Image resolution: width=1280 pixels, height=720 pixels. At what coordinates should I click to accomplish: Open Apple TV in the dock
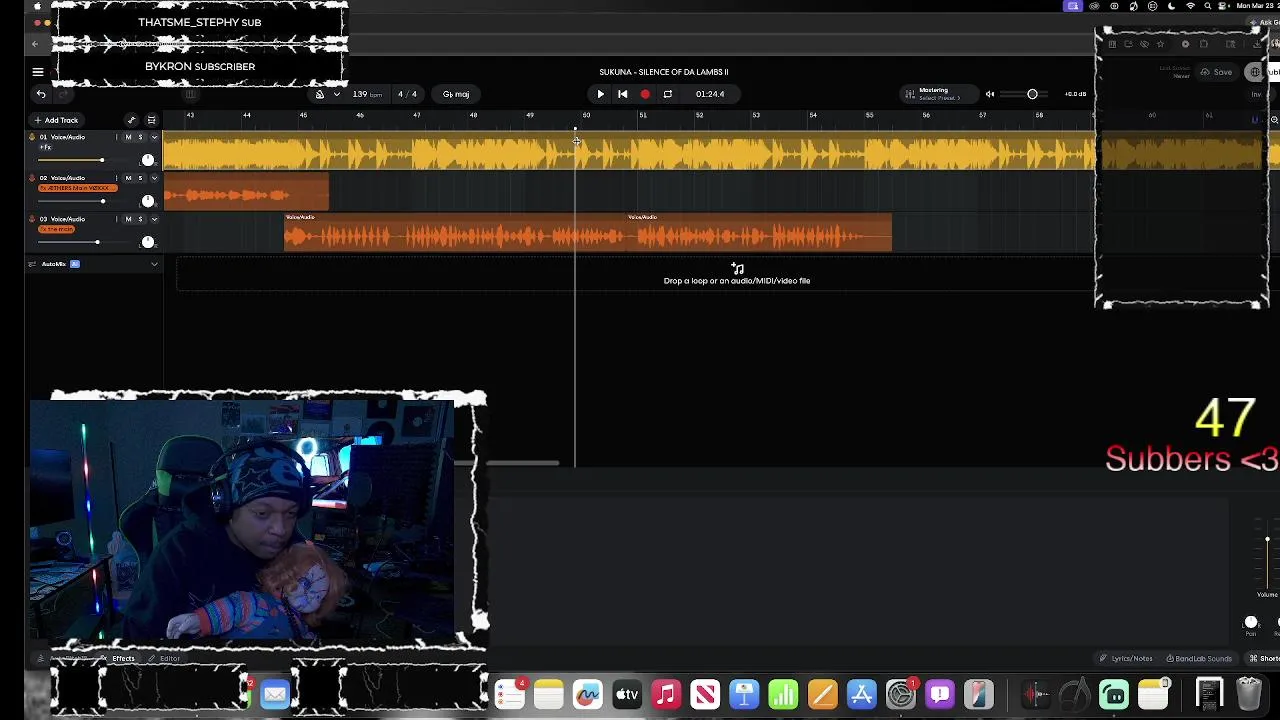tap(627, 693)
